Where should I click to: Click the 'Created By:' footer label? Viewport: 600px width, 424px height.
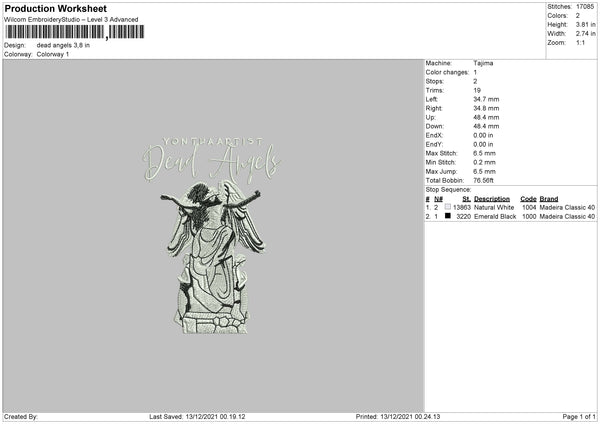tap(21, 416)
